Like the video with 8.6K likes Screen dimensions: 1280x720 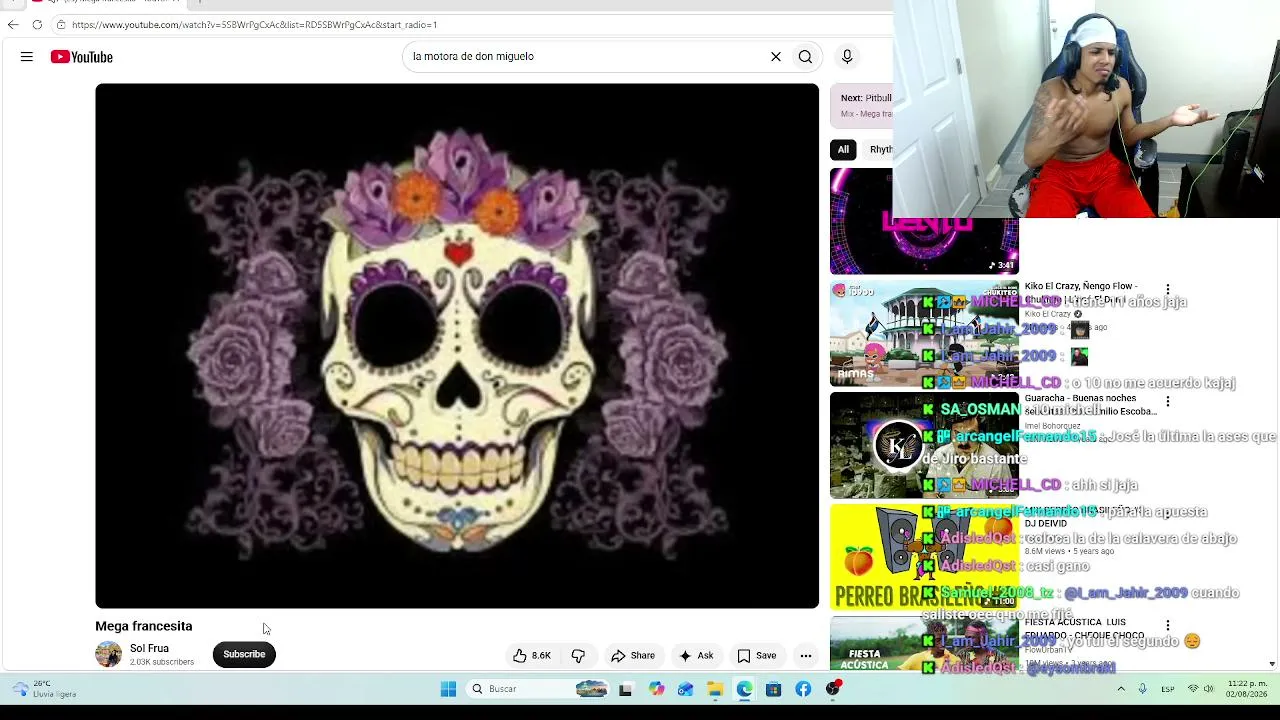(532, 656)
